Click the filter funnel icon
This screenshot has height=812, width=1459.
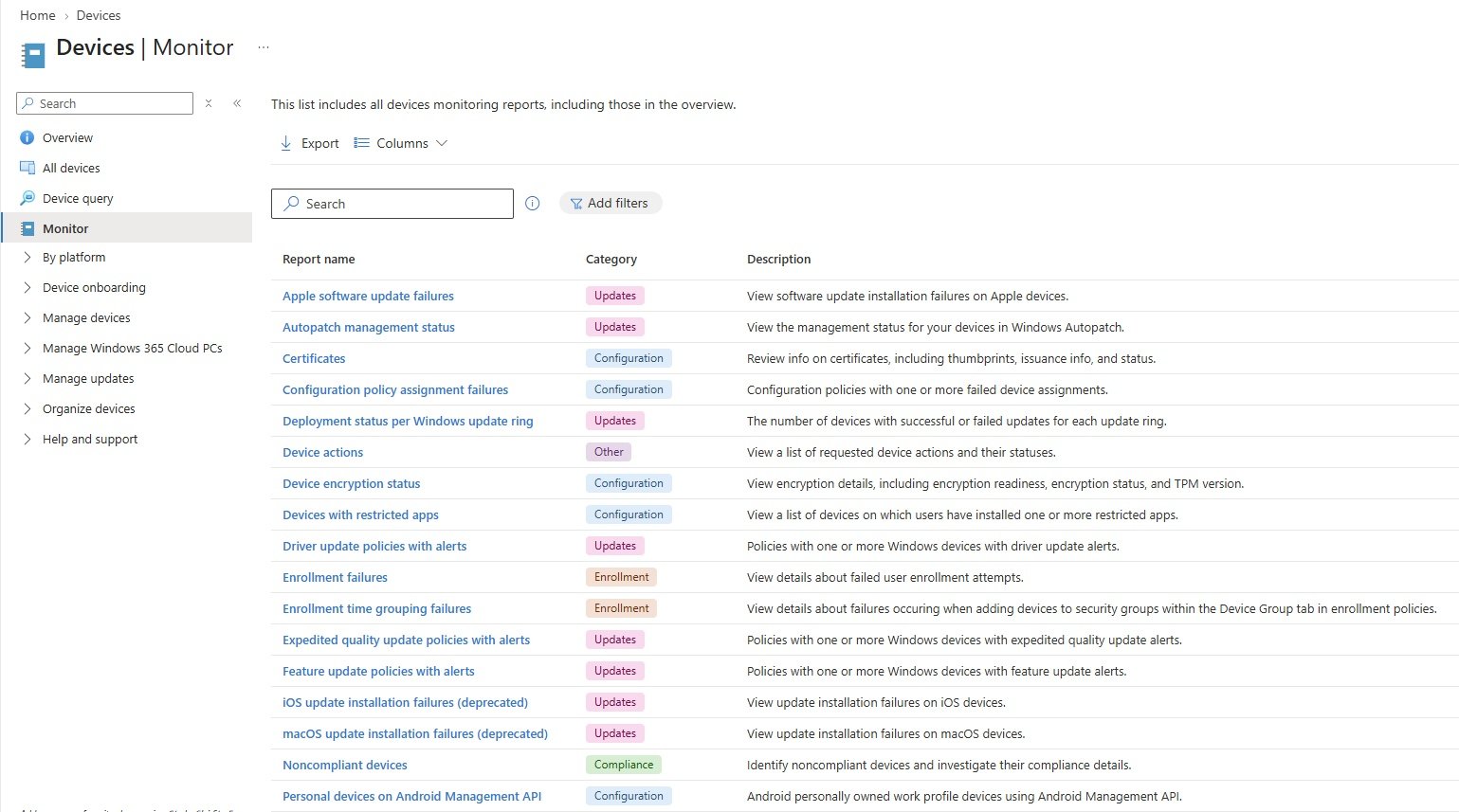pyautogui.click(x=575, y=203)
